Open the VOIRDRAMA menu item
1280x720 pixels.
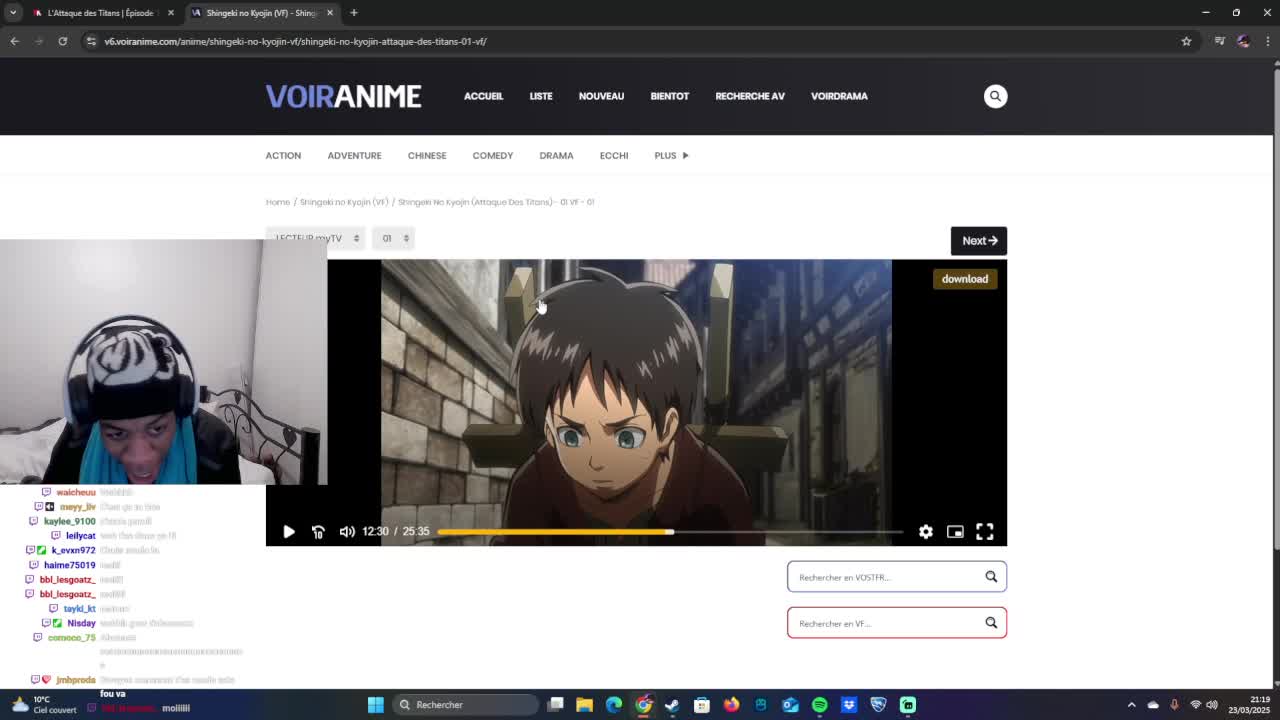pos(839,96)
